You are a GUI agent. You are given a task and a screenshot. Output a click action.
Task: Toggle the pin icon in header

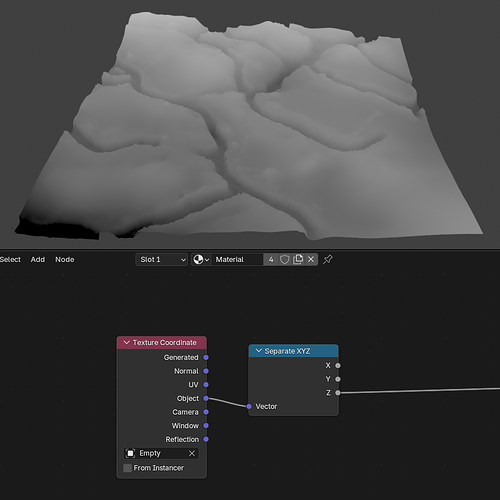click(x=328, y=259)
